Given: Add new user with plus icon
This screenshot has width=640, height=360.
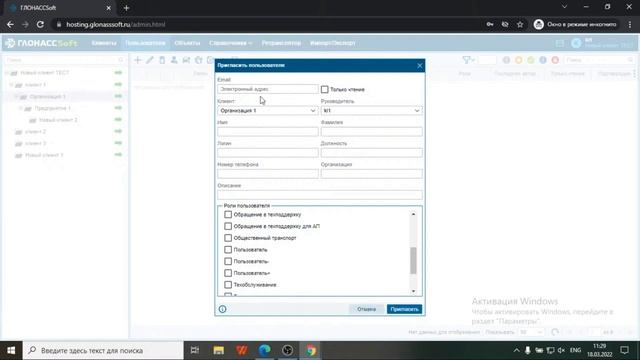Looking at the screenshot, I should click(138, 60).
